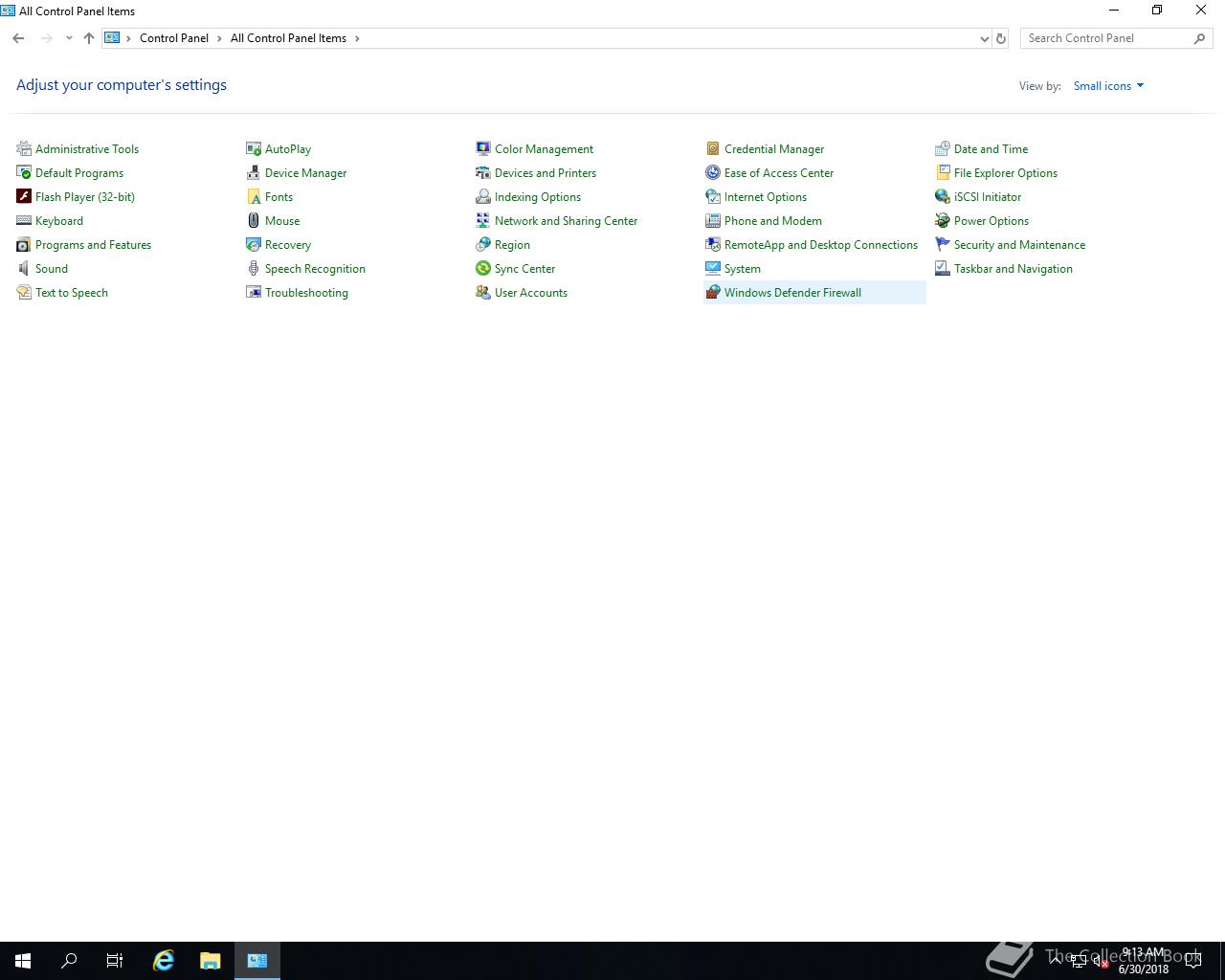Screen dimensions: 1225x980
Task: Click the Credential Manager icon
Action: (x=713, y=148)
